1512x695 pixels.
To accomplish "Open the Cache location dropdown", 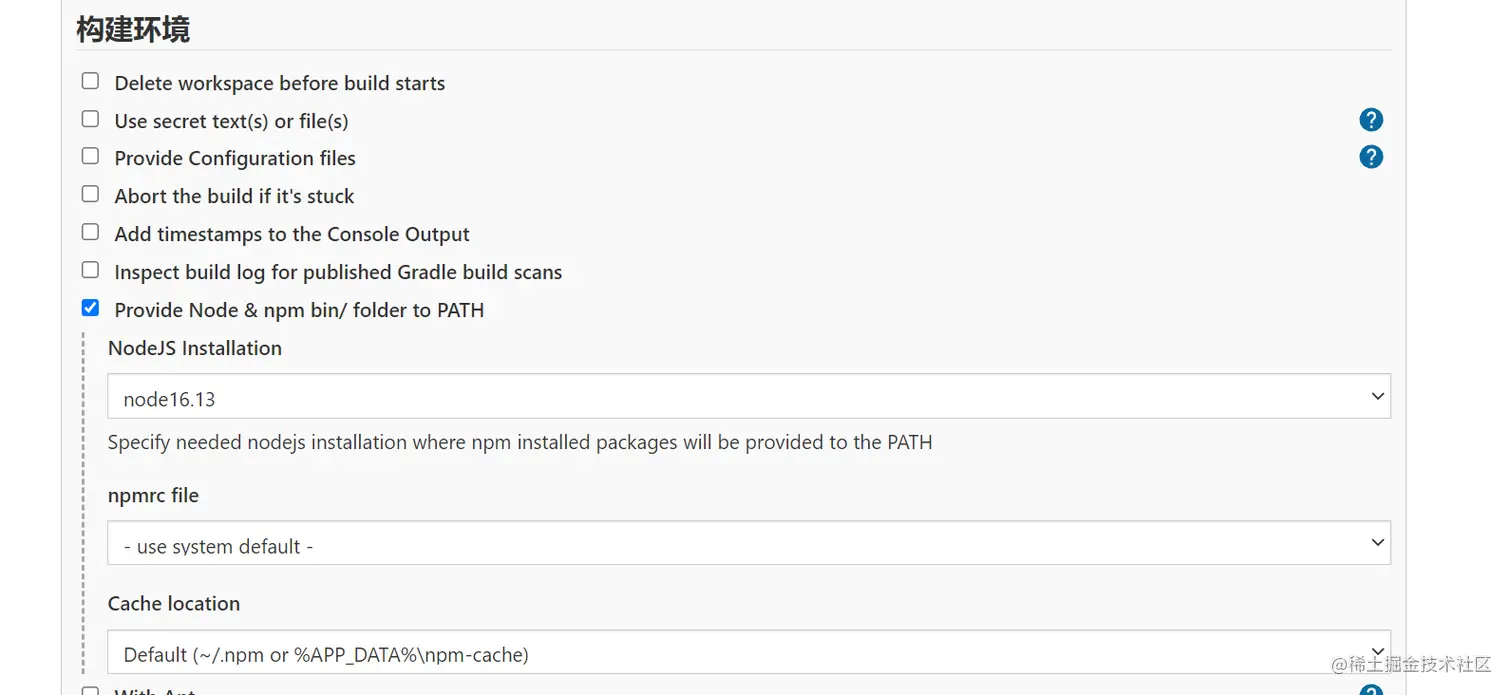I will click(x=748, y=652).
